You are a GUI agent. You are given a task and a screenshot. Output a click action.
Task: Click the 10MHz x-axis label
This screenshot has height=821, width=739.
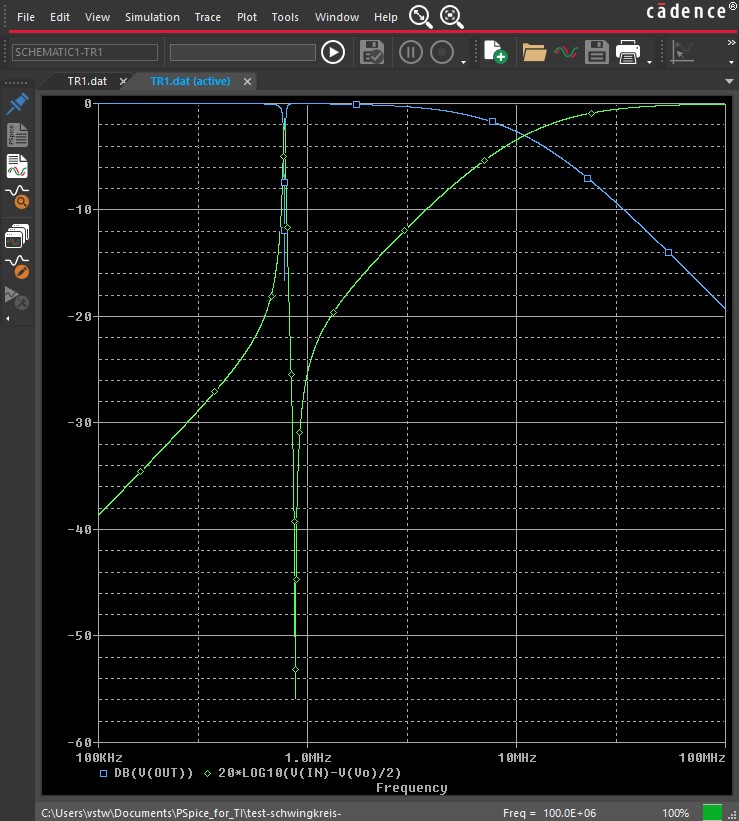[517, 758]
